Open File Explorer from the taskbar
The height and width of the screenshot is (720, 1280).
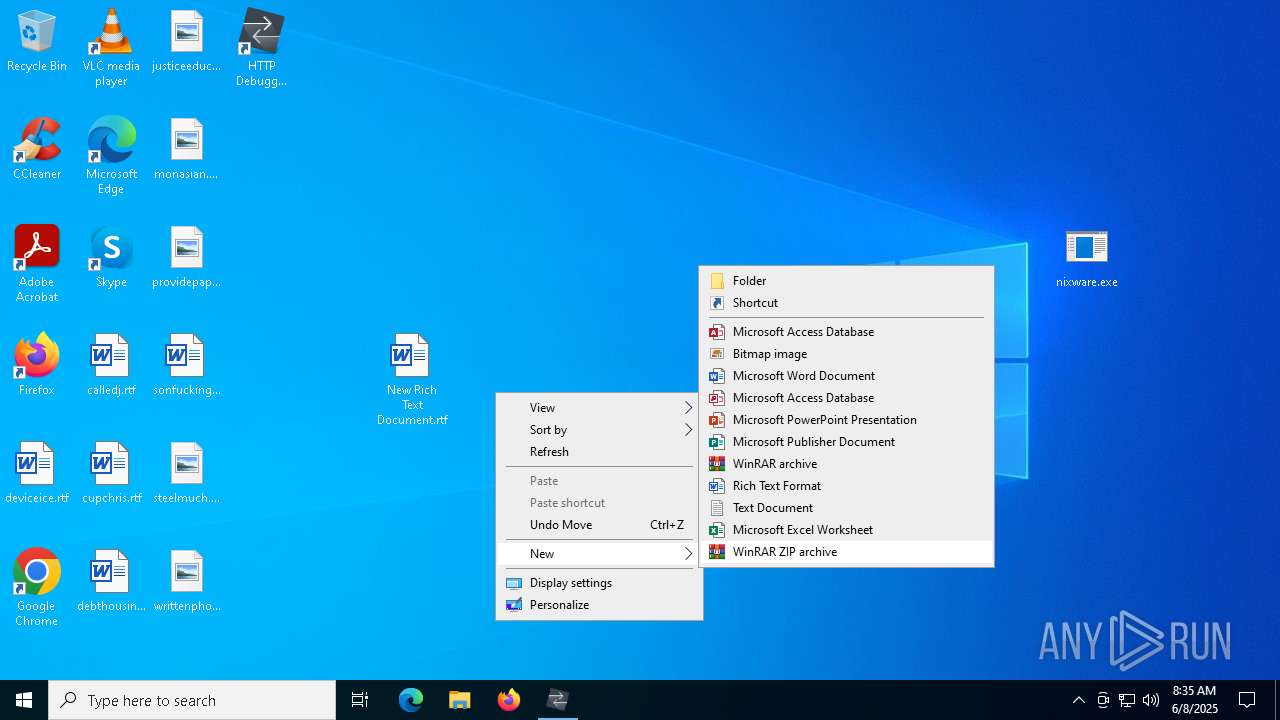pyautogui.click(x=460, y=700)
